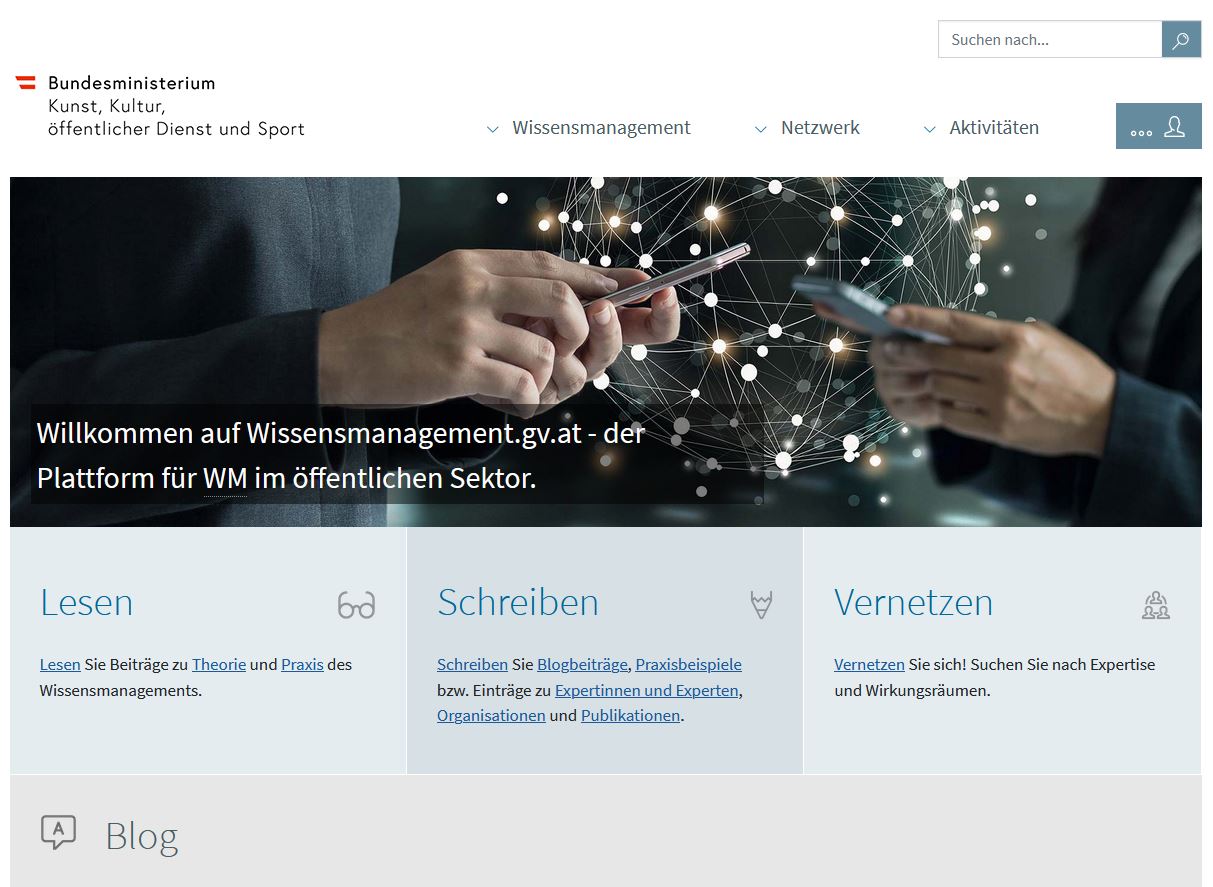The image size is (1213, 887).
Task: Click the Blog speech bubble icon
Action: coord(58,832)
